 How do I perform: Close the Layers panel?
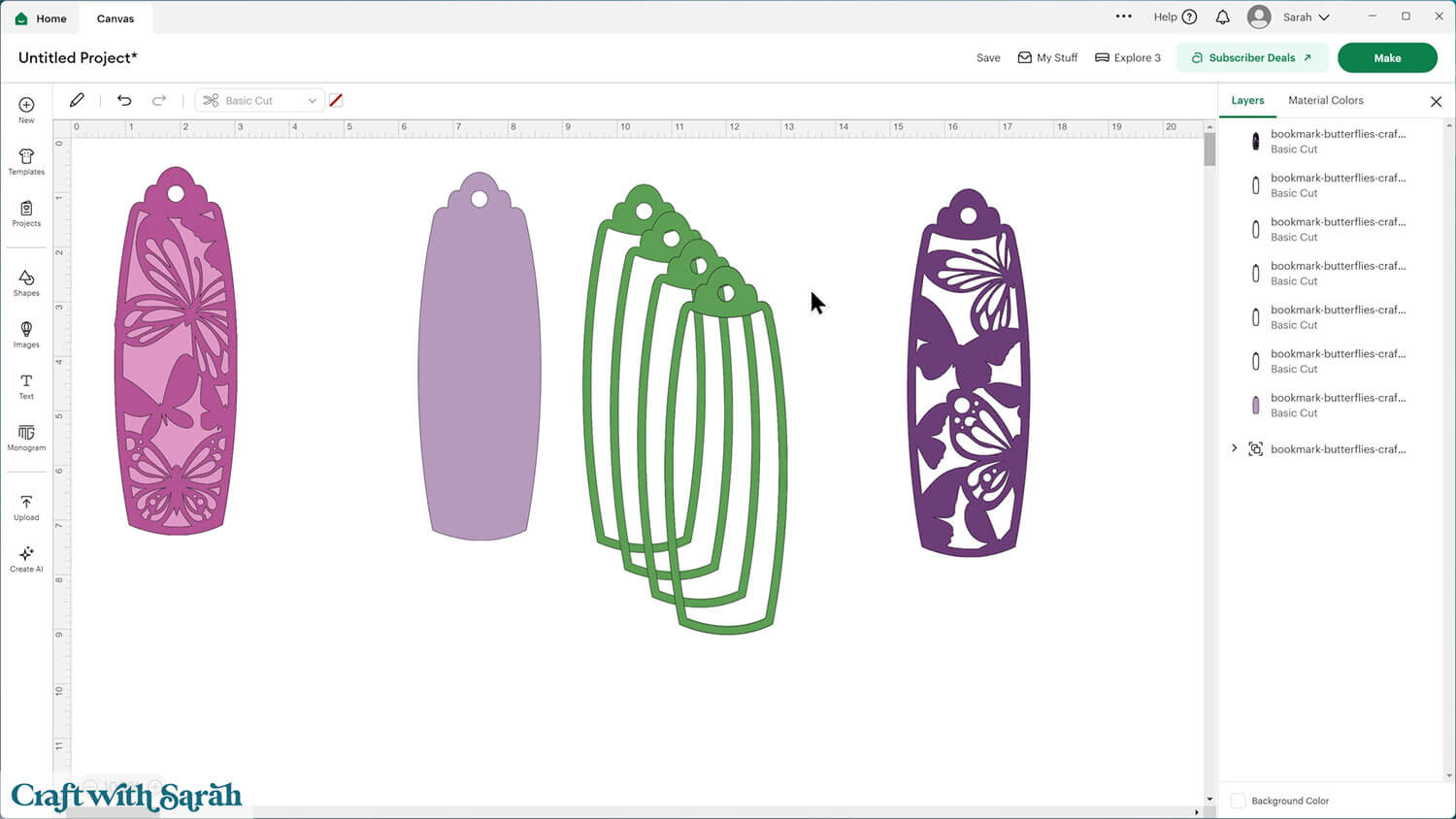1436,101
